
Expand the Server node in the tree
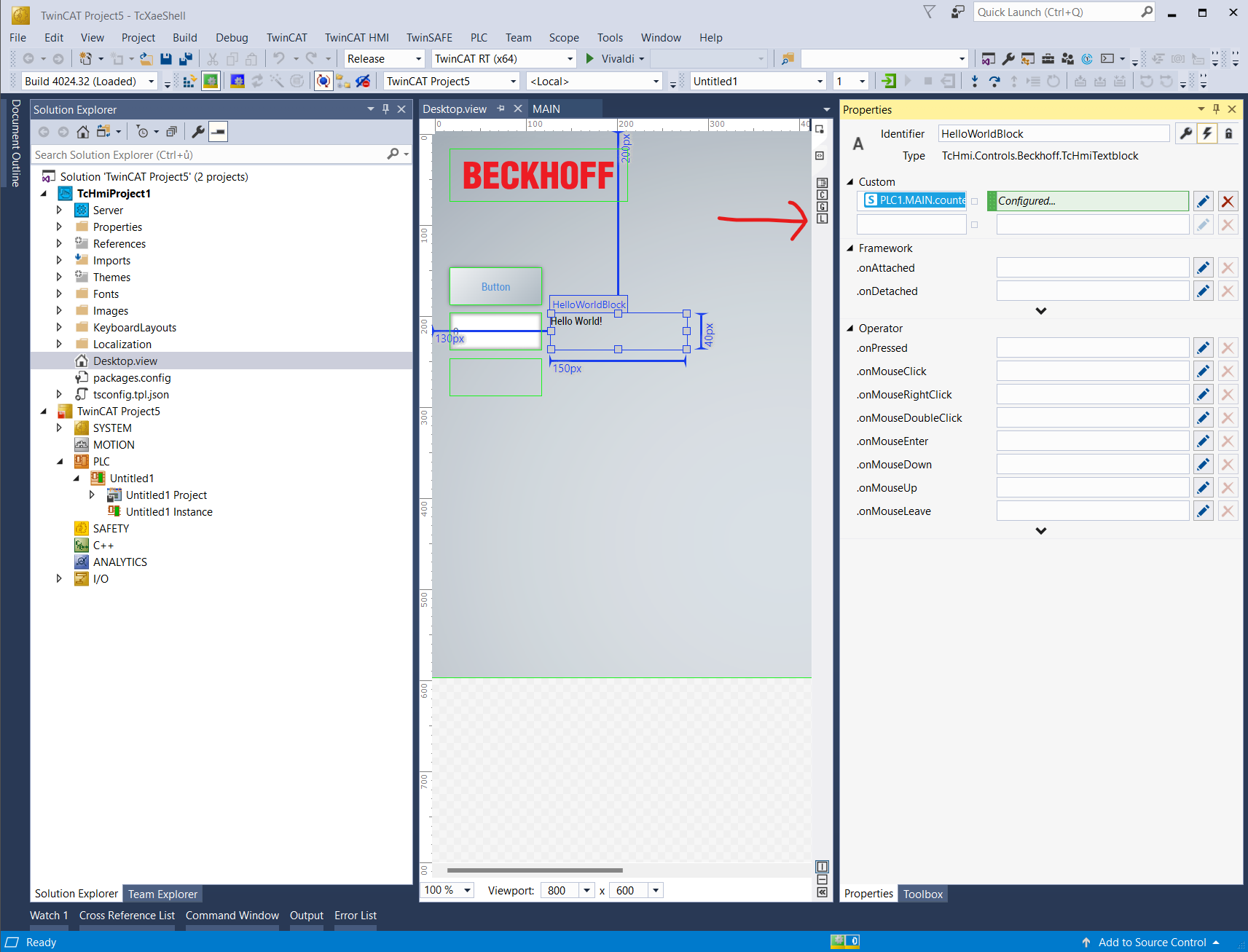pyautogui.click(x=59, y=211)
